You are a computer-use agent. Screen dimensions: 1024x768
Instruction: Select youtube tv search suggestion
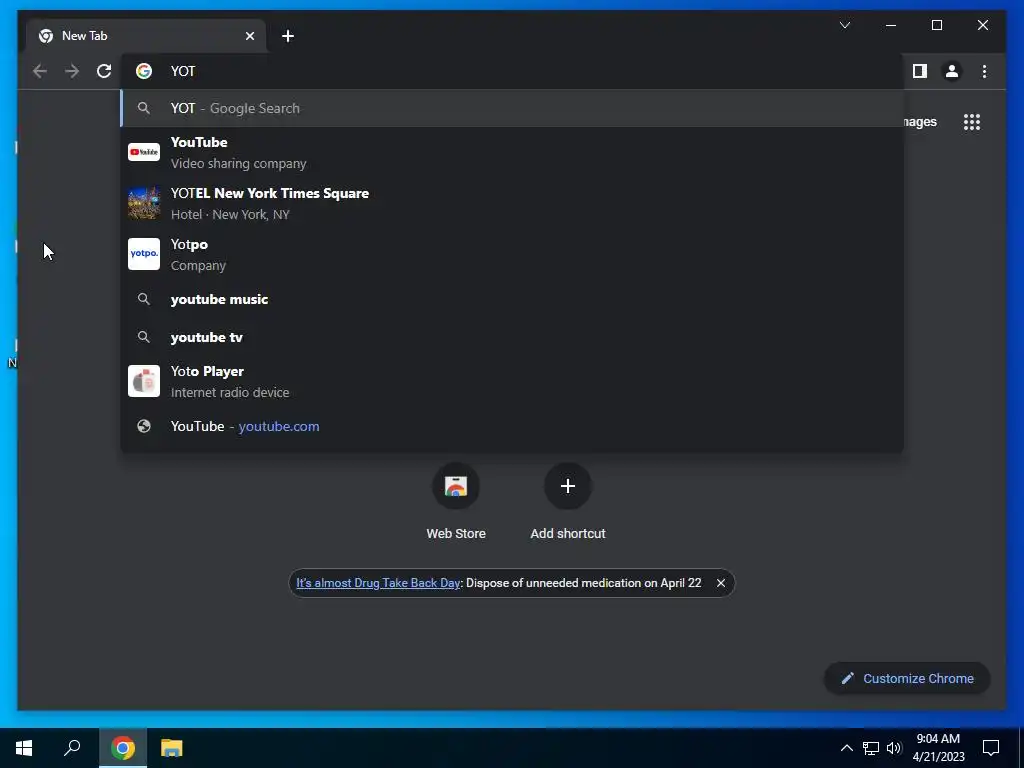512,337
